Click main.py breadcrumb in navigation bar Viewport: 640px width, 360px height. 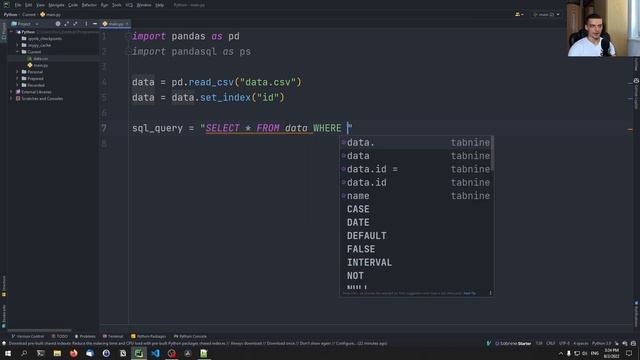[x=51, y=15]
